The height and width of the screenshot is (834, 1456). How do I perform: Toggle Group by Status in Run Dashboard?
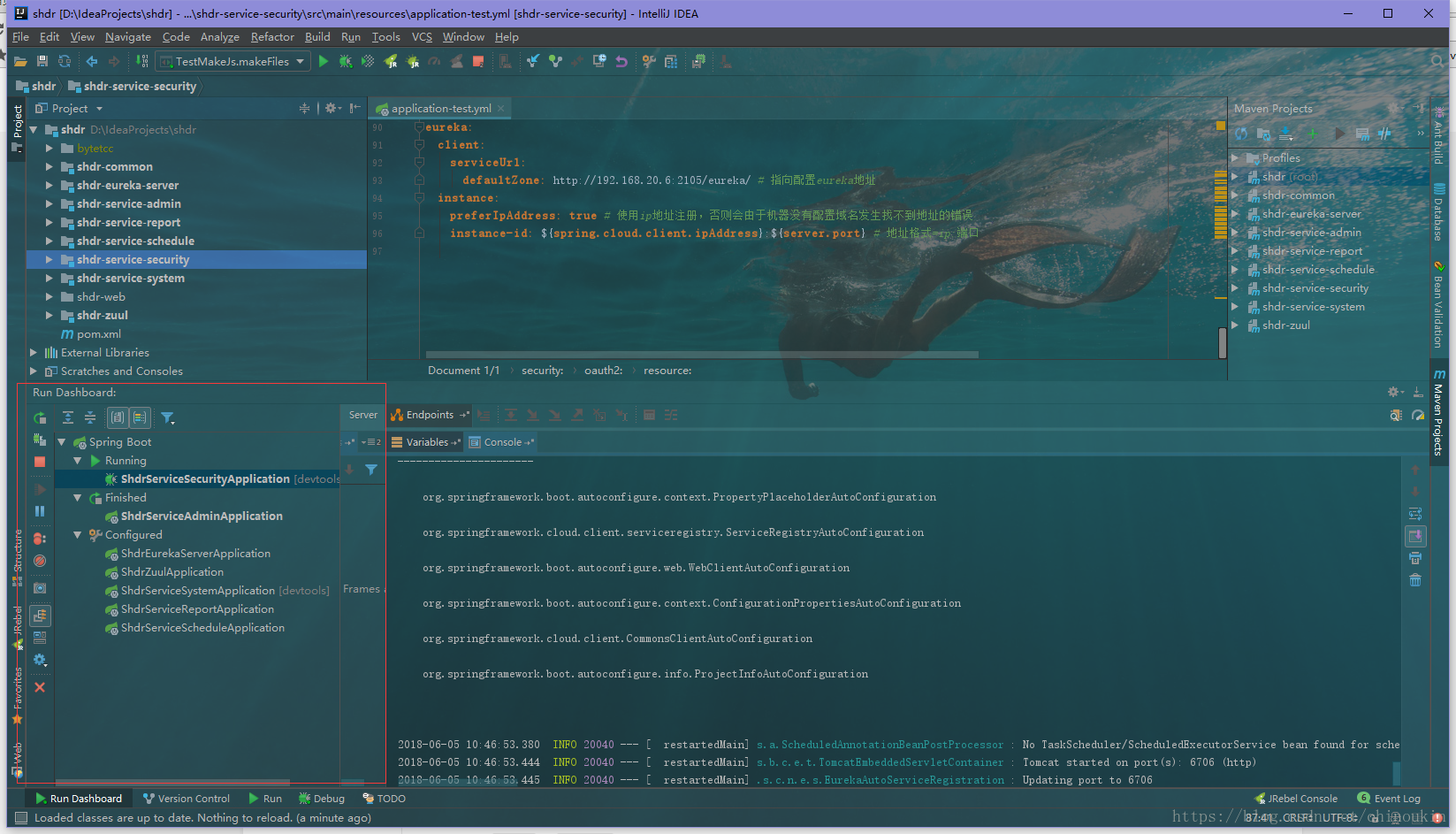pos(140,417)
